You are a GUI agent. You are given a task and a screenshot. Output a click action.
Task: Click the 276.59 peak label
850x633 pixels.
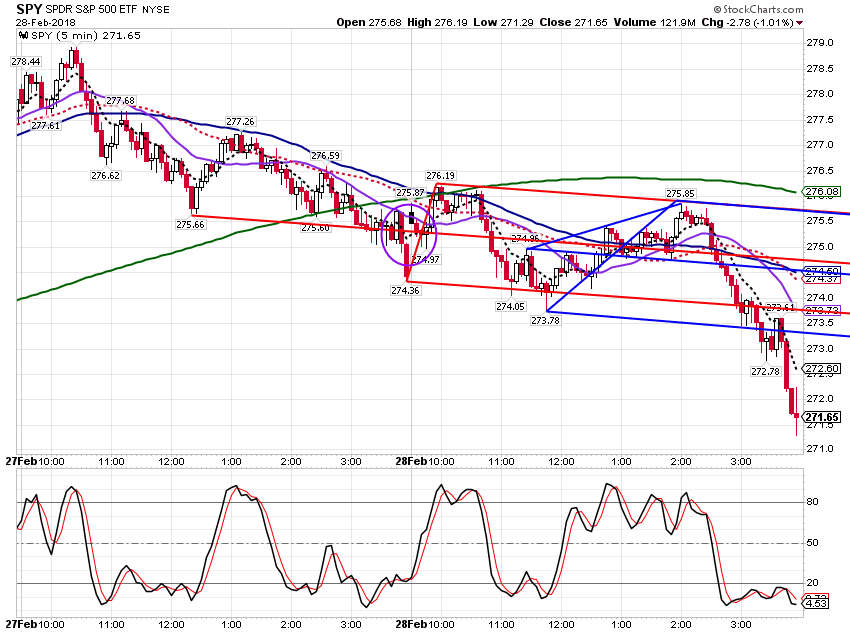[x=325, y=156]
